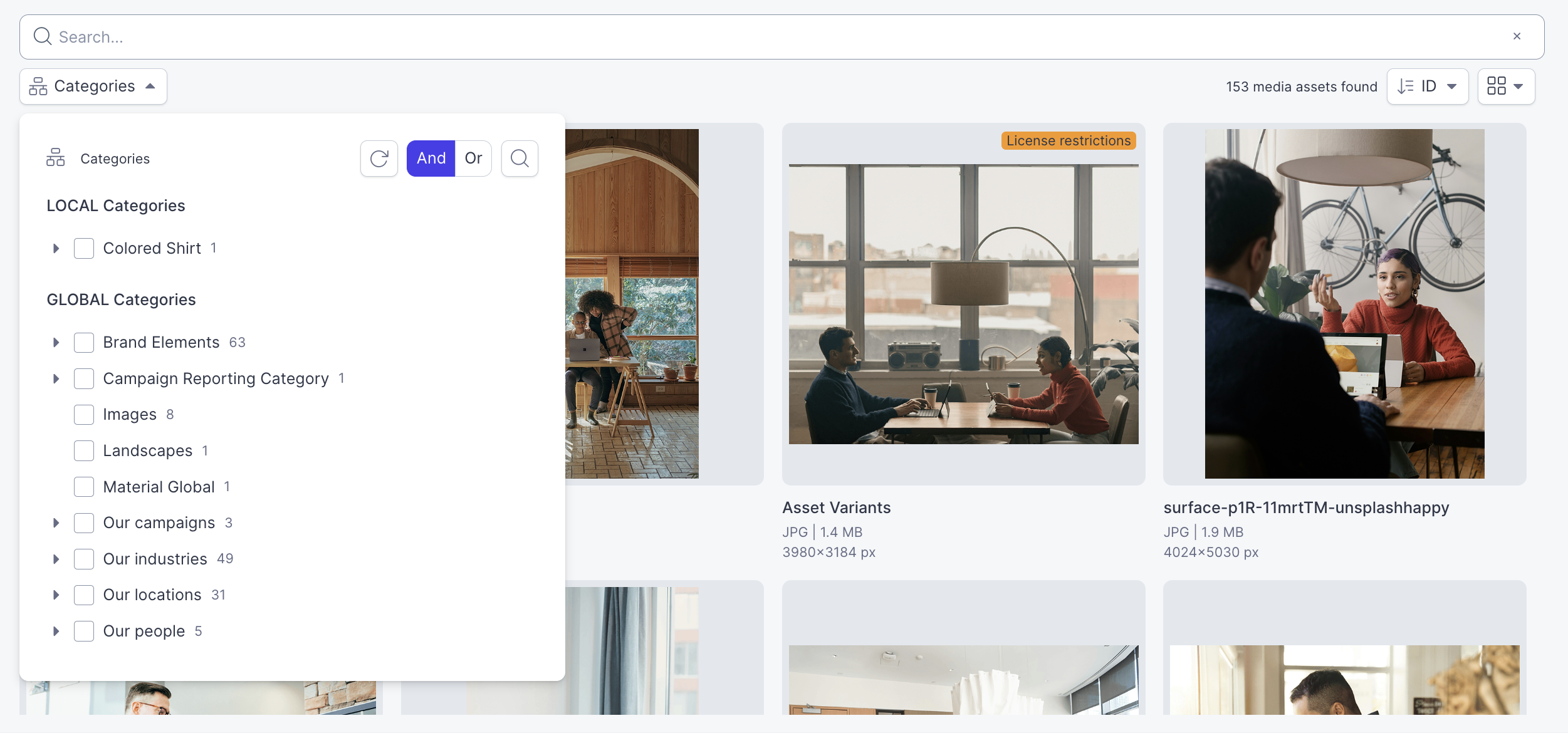Check the Our locations checkbox
Screen dimensions: 1568x738
pyautogui.click(x=84, y=595)
